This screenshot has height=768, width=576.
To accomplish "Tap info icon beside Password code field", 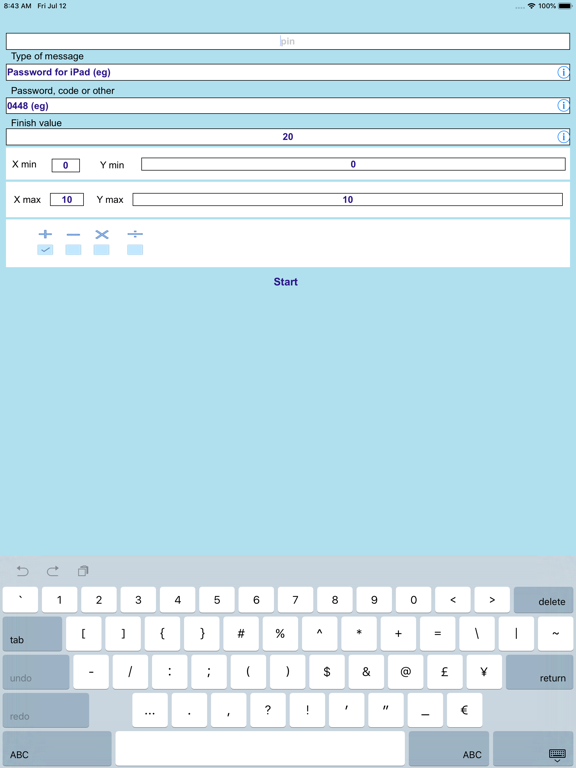I will tap(563, 105).
